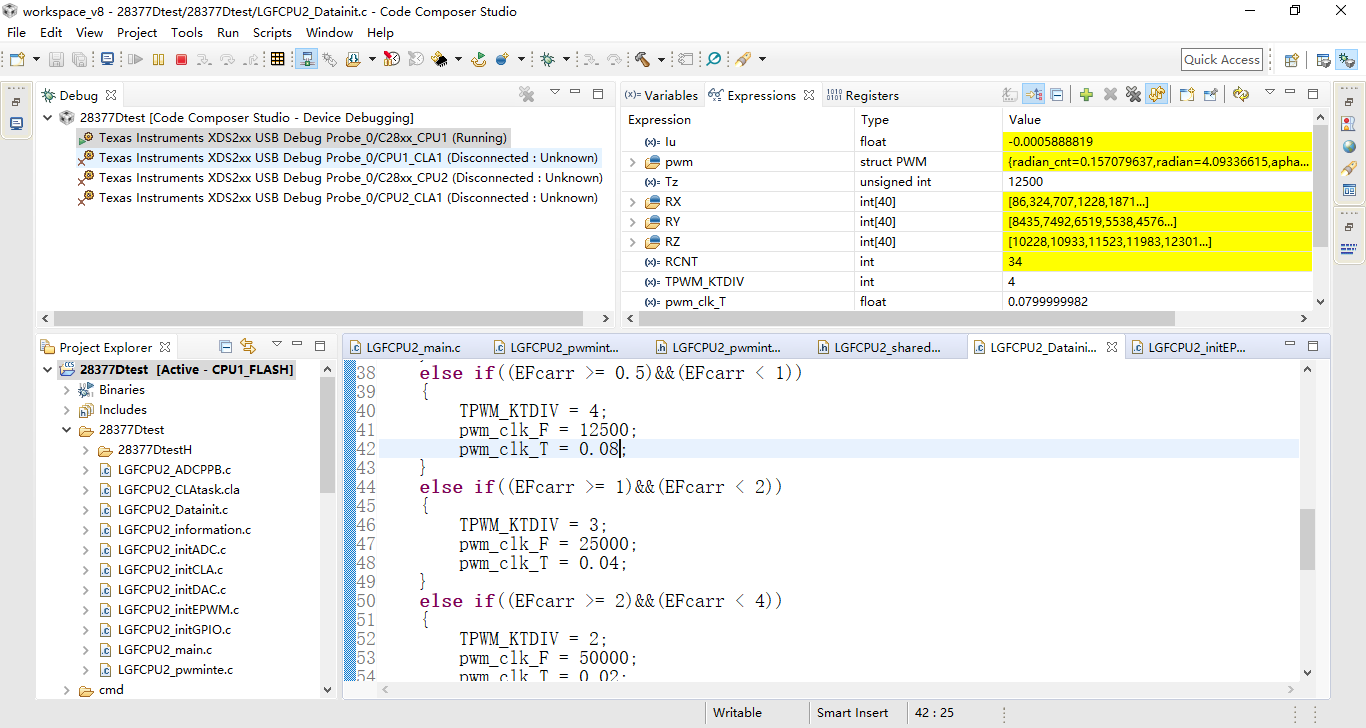1366x728 pixels.
Task: Expand the pwm struct expression
Action: coord(632,162)
